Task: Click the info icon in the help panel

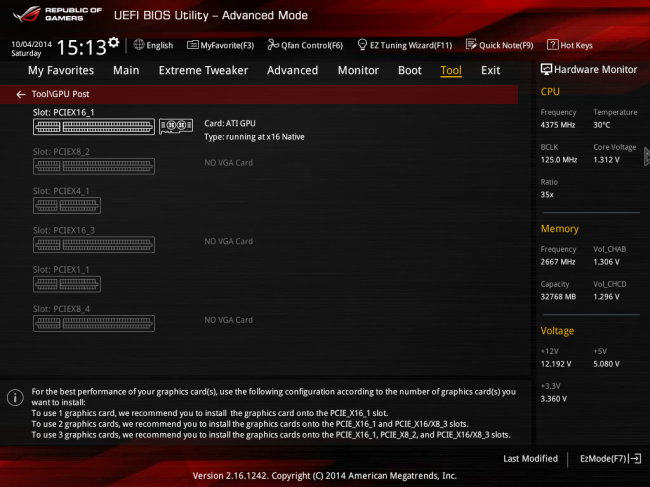Action: (x=15, y=398)
